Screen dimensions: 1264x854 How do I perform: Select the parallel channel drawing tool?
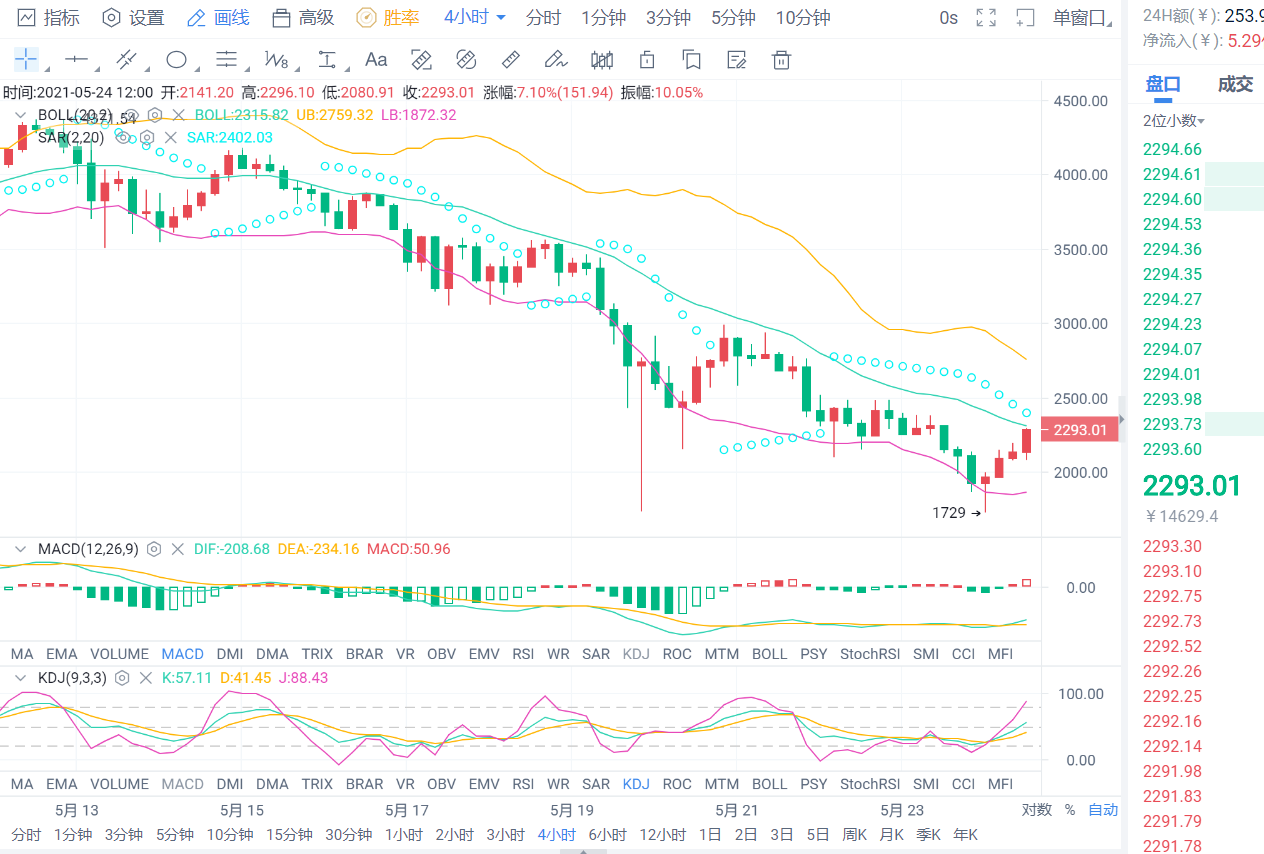[126, 60]
